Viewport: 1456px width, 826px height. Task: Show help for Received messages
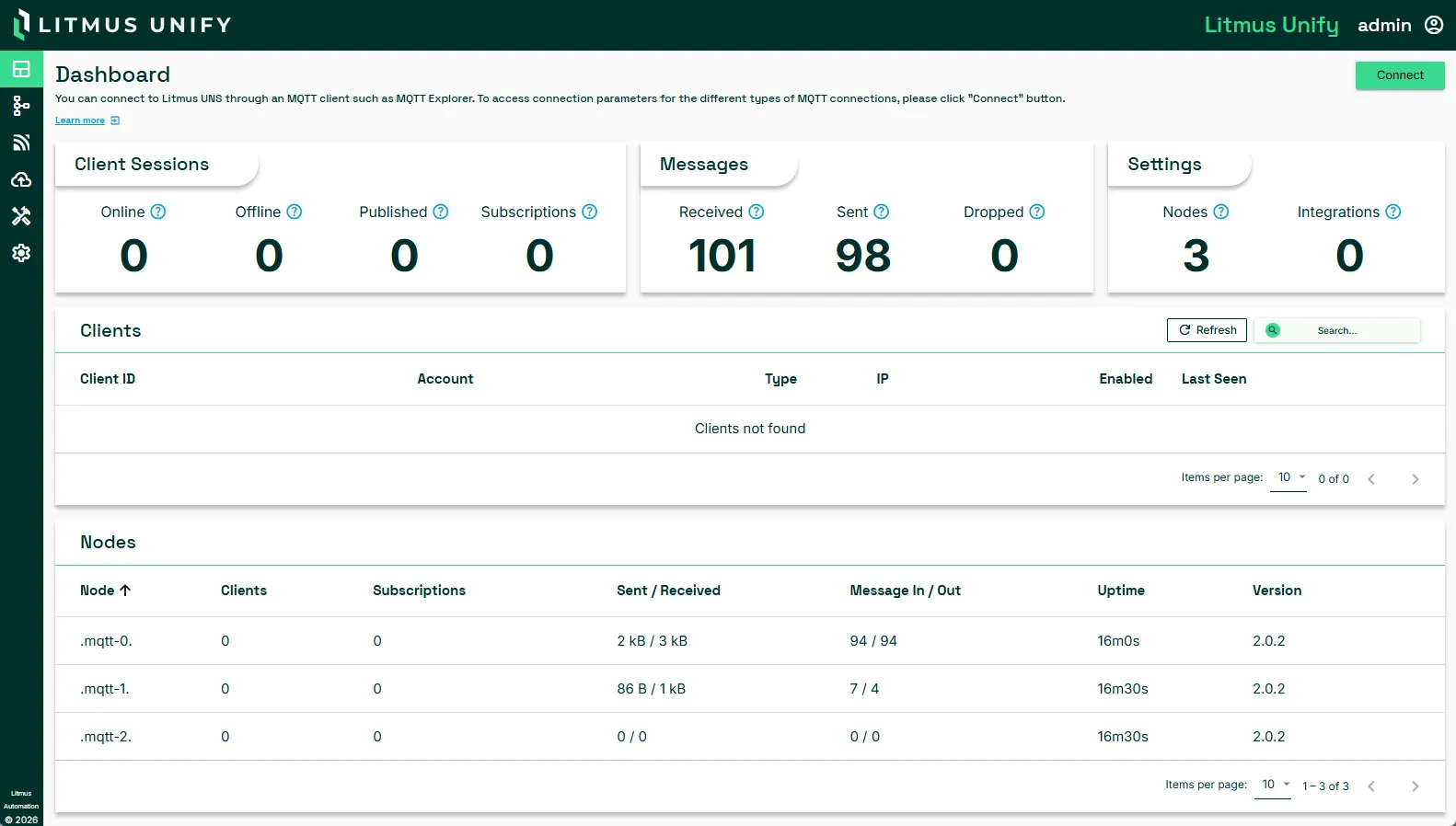757,212
